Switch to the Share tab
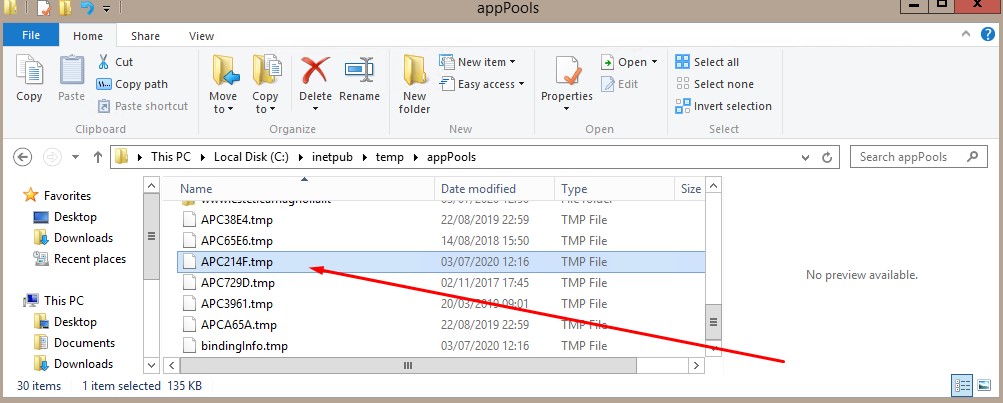The height and width of the screenshot is (403, 1003). coord(145,36)
